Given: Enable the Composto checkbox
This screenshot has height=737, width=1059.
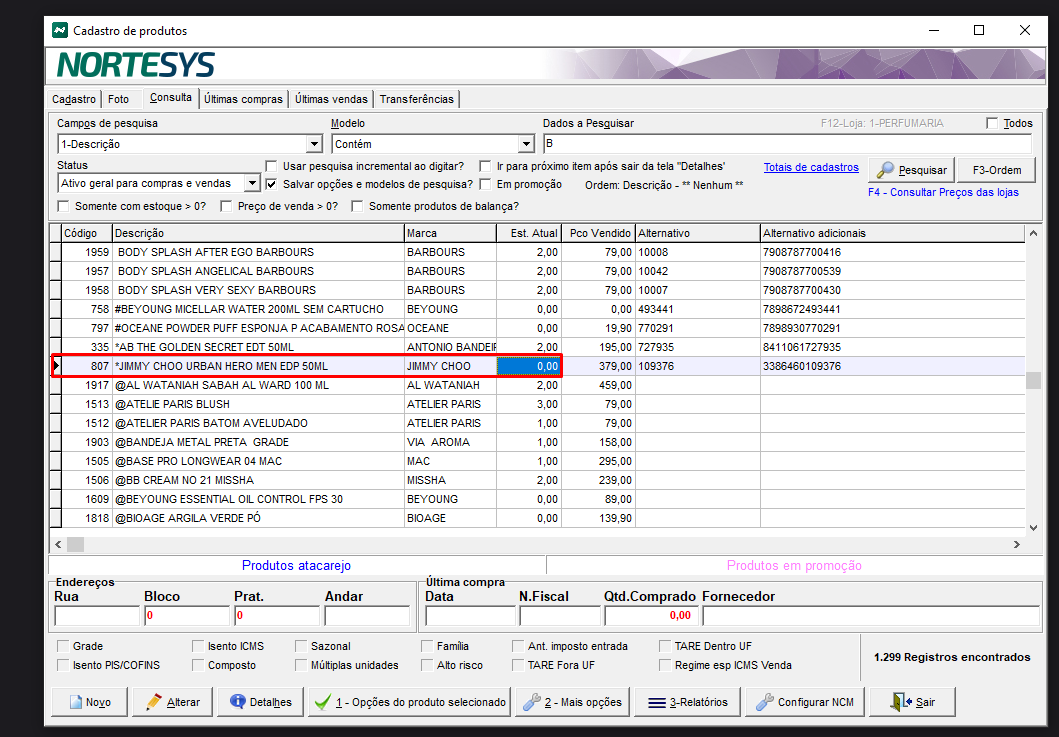Looking at the screenshot, I should coord(197,665).
